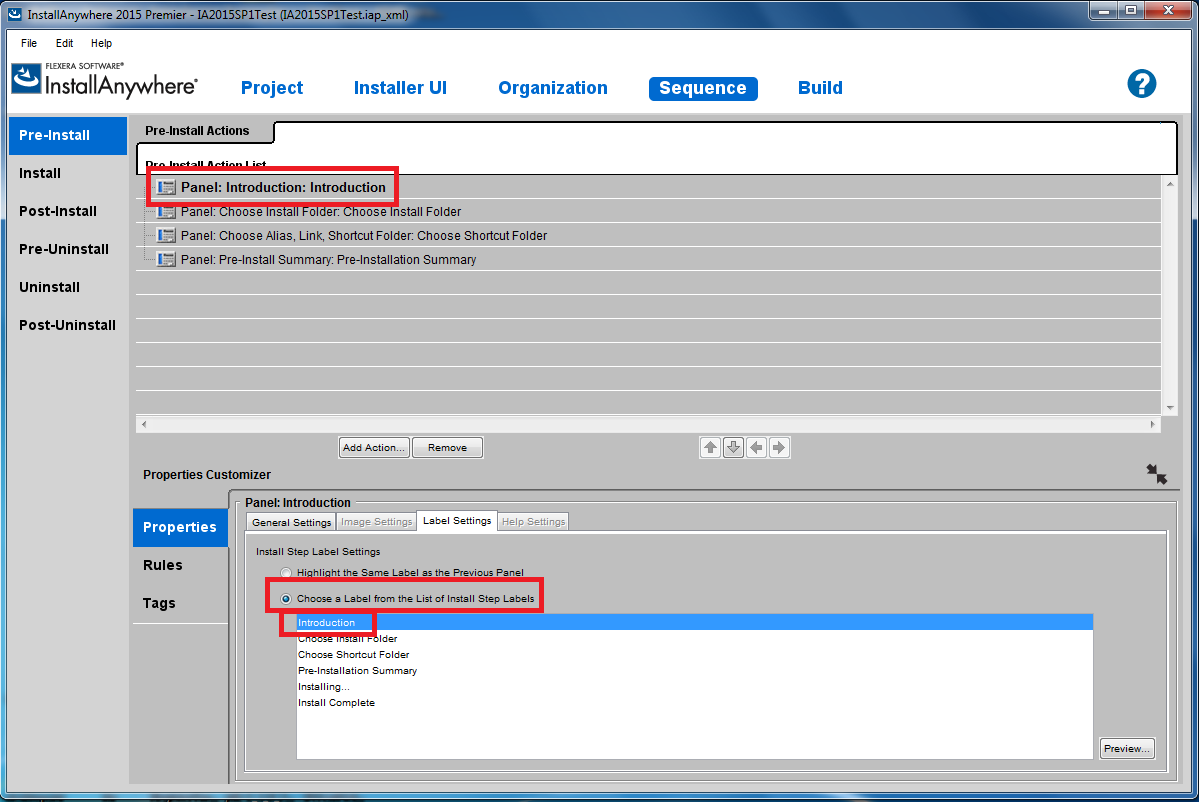Viewport: 1199px width, 802px height.
Task: Select Highlight the Same Label as Previous Panel
Action: (286, 573)
